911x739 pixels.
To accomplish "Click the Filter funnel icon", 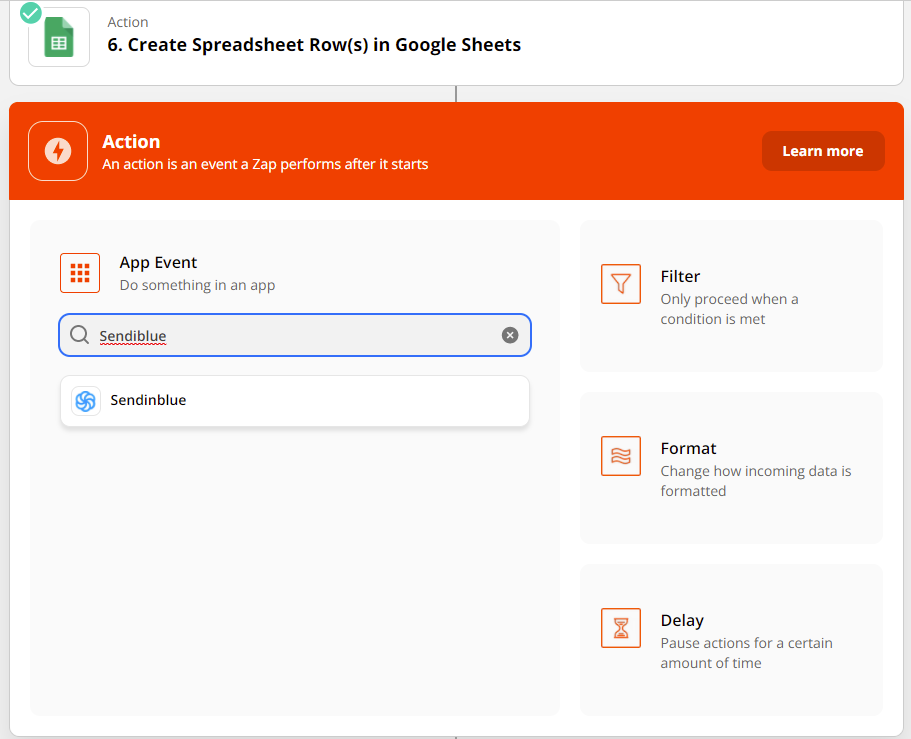I will point(621,284).
